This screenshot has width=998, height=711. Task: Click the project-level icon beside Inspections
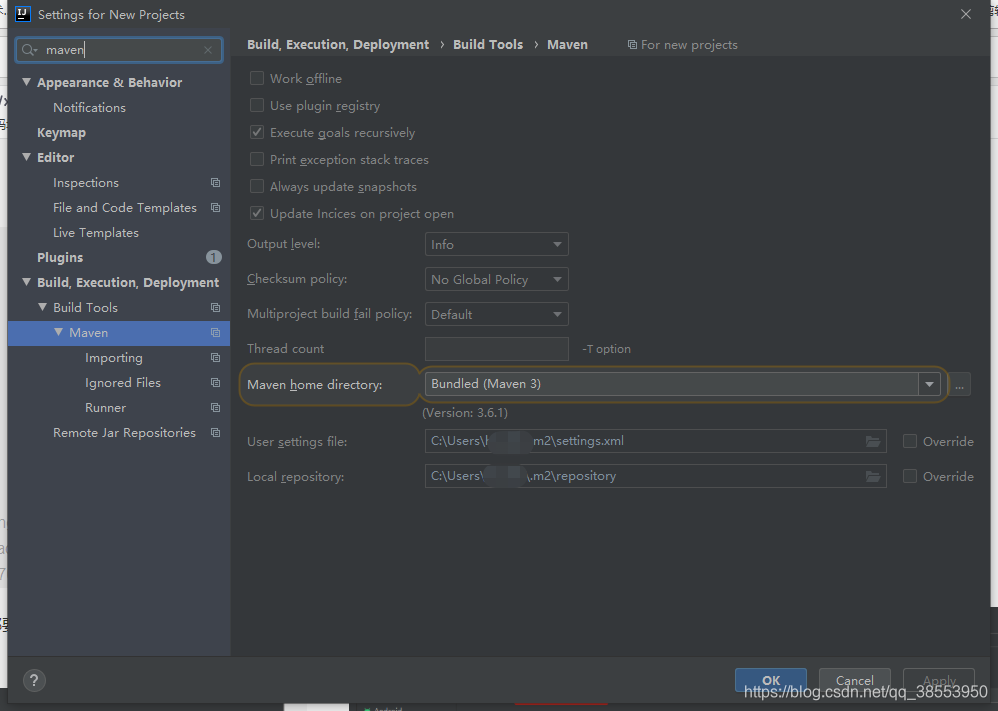[x=215, y=183]
